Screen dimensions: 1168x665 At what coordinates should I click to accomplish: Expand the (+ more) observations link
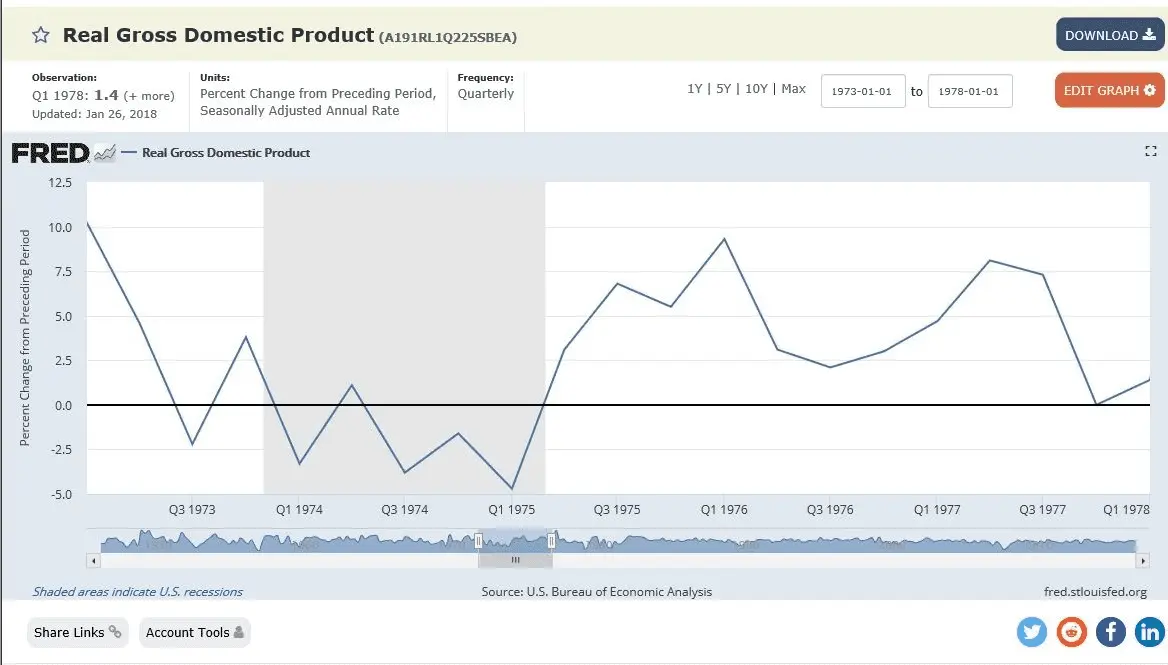tap(149, 96)
